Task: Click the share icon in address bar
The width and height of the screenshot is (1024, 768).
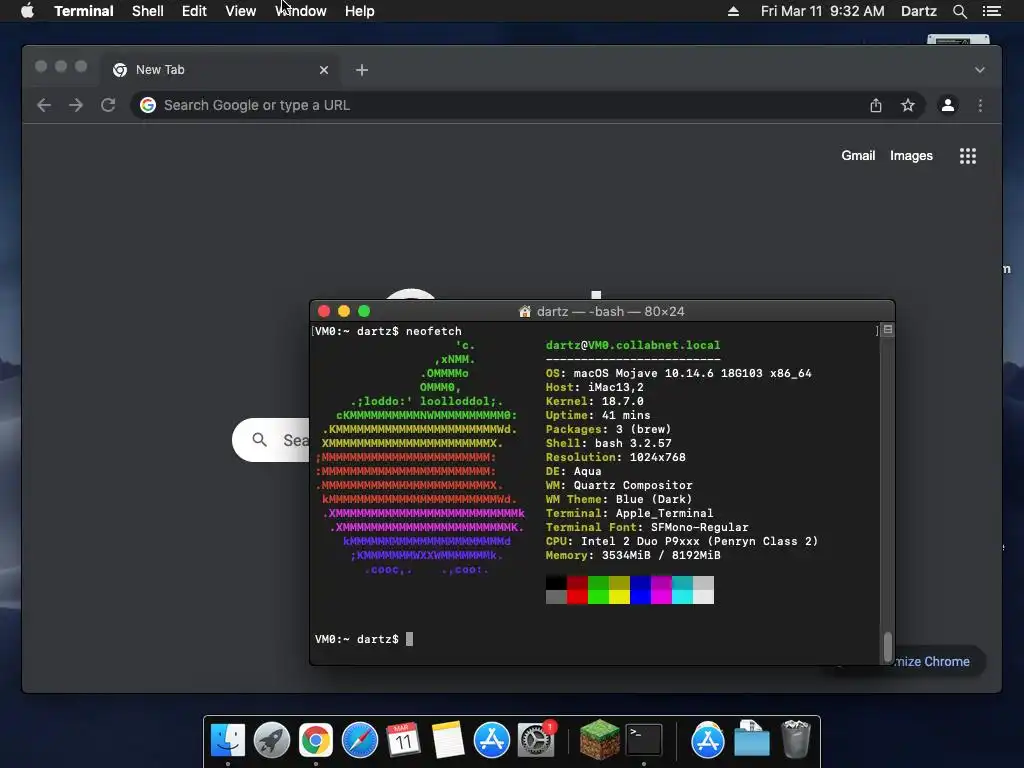Action: (x=876, y=105)
